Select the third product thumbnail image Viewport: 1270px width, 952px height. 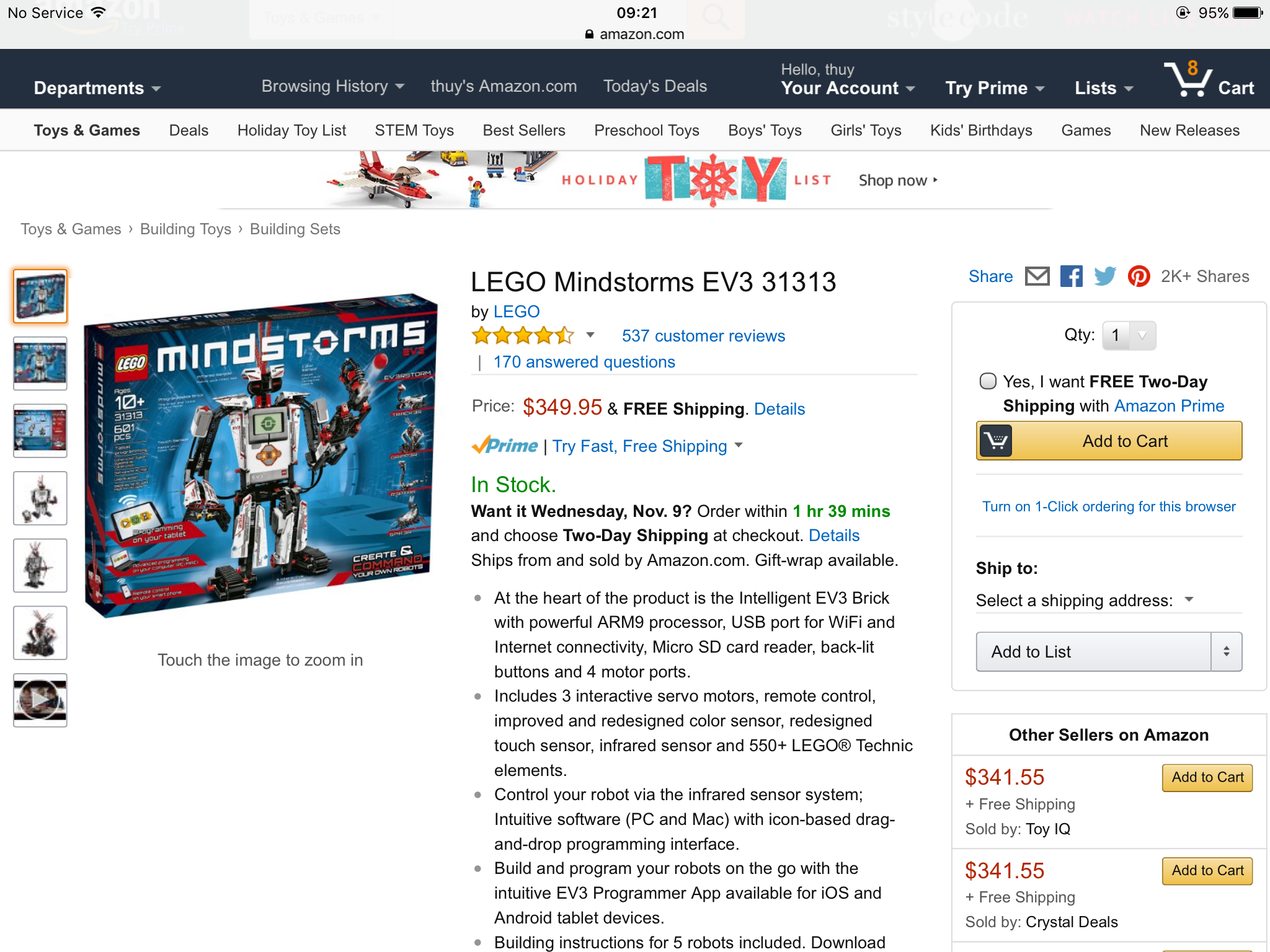coord(40,431)
